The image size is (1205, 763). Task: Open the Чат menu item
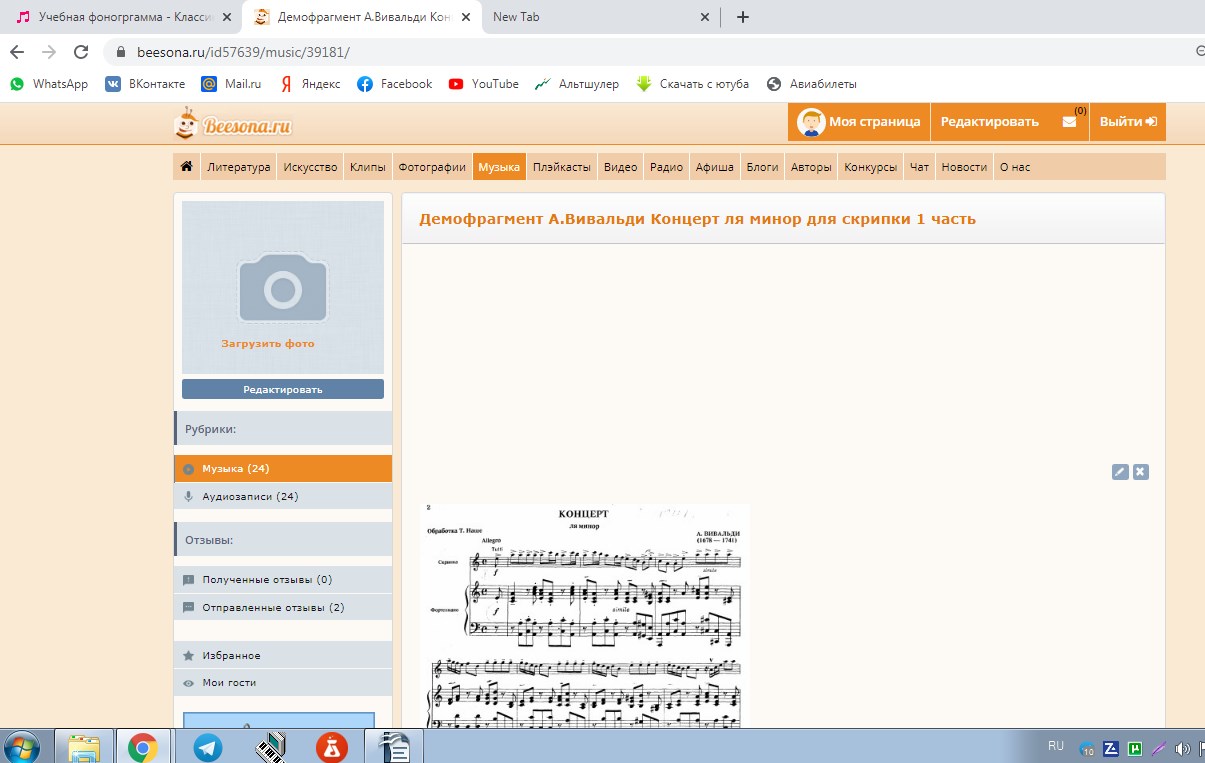coord(919,167)
